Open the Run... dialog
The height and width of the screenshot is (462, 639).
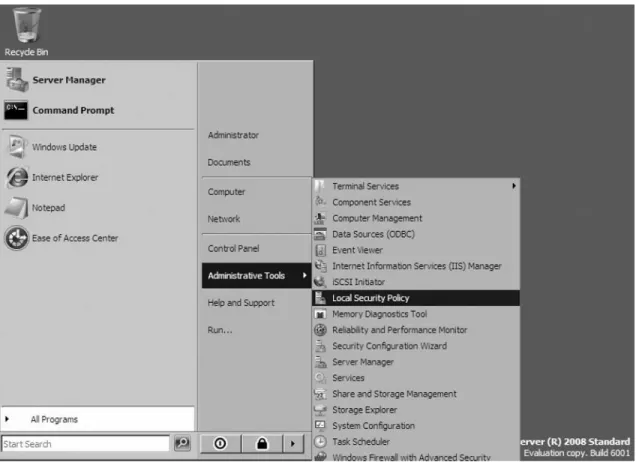pos(220,330)
